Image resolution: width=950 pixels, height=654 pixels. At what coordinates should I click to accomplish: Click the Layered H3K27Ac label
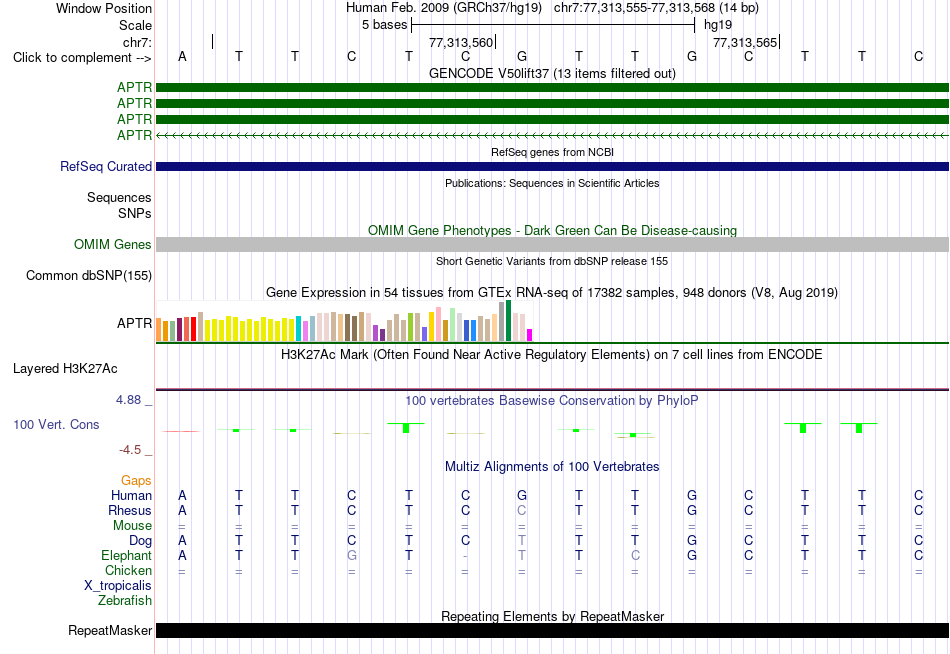click(x=65, y=369)
